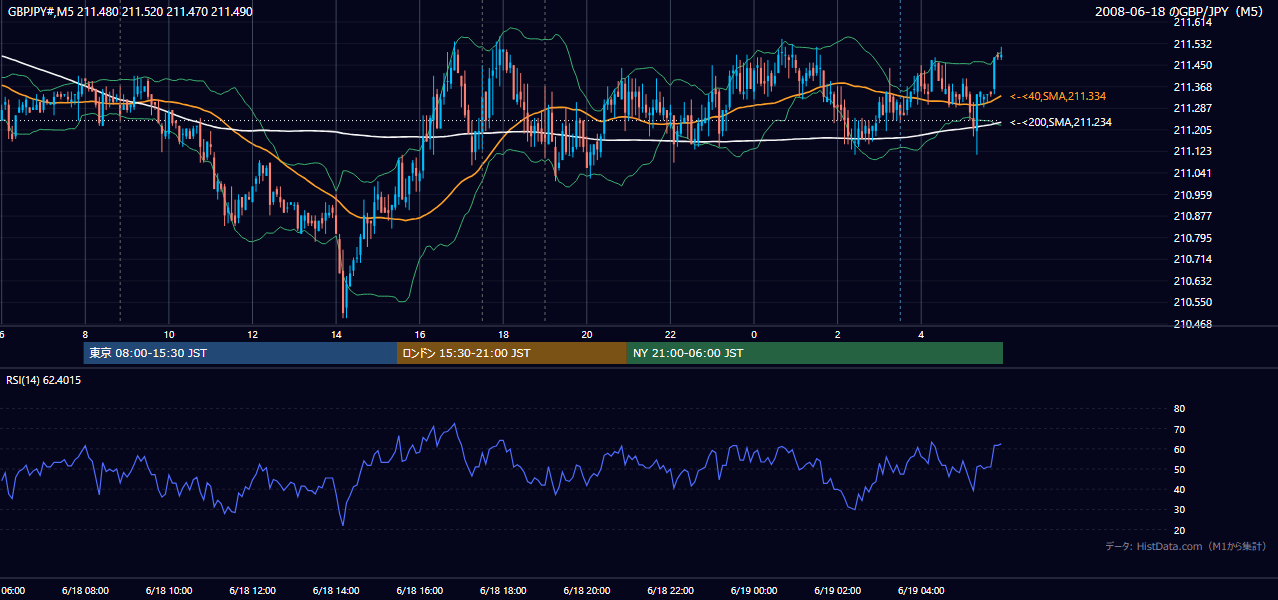Click the London session bar ロンドン 15:30-21:00 JST
The image size is (1278, 600).
(512, 353)
